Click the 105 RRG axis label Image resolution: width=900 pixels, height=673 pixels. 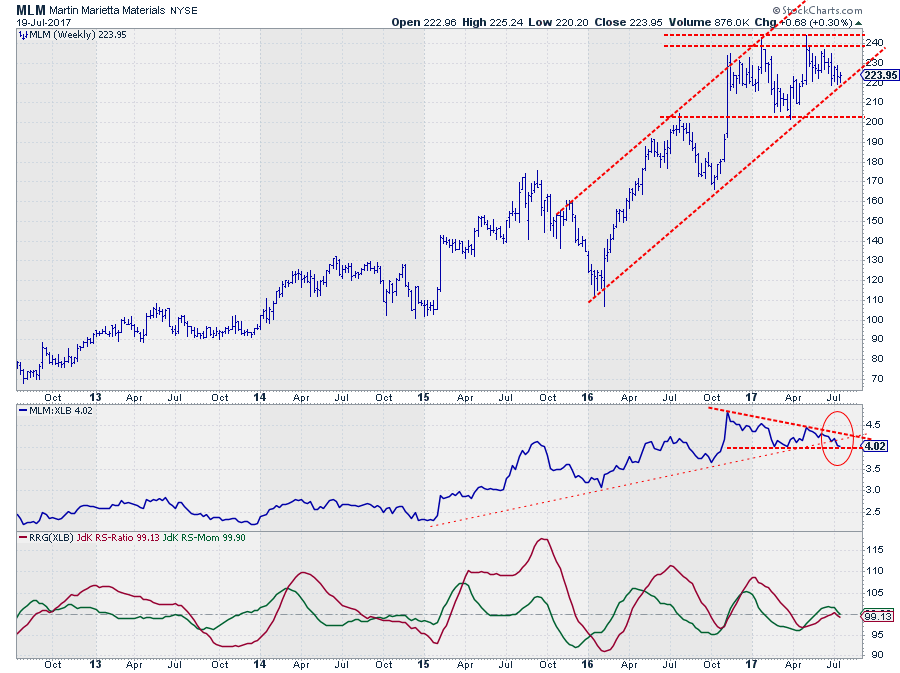click(x=875, y=593)
